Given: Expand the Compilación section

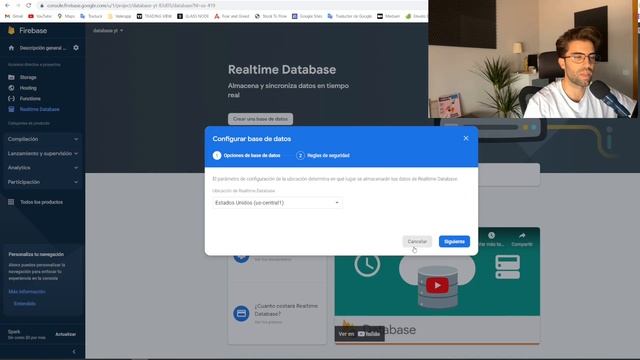Looking at the screenshot, I should [x=42, y=139].
